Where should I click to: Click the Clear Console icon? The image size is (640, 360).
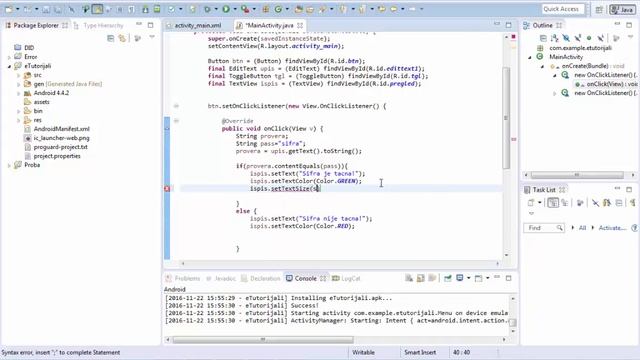point(409,278)
